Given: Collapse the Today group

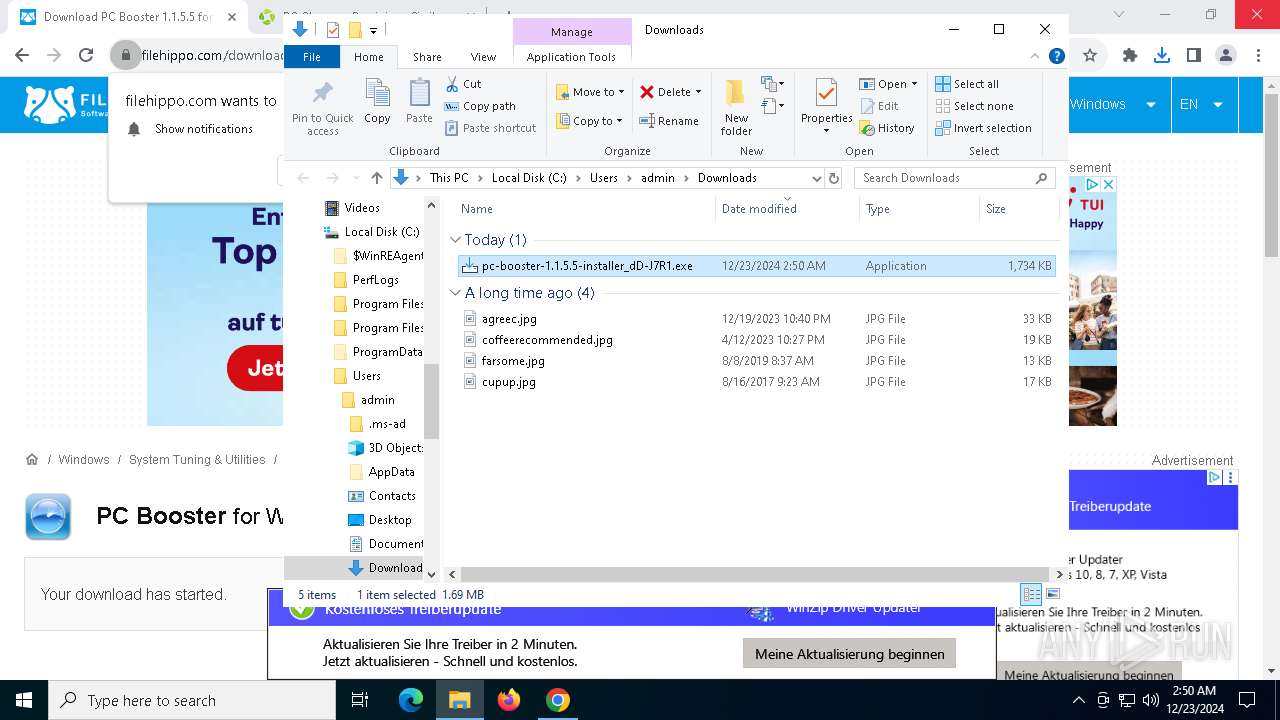Looking at the screenshot, I should click(x=456, y=240).
